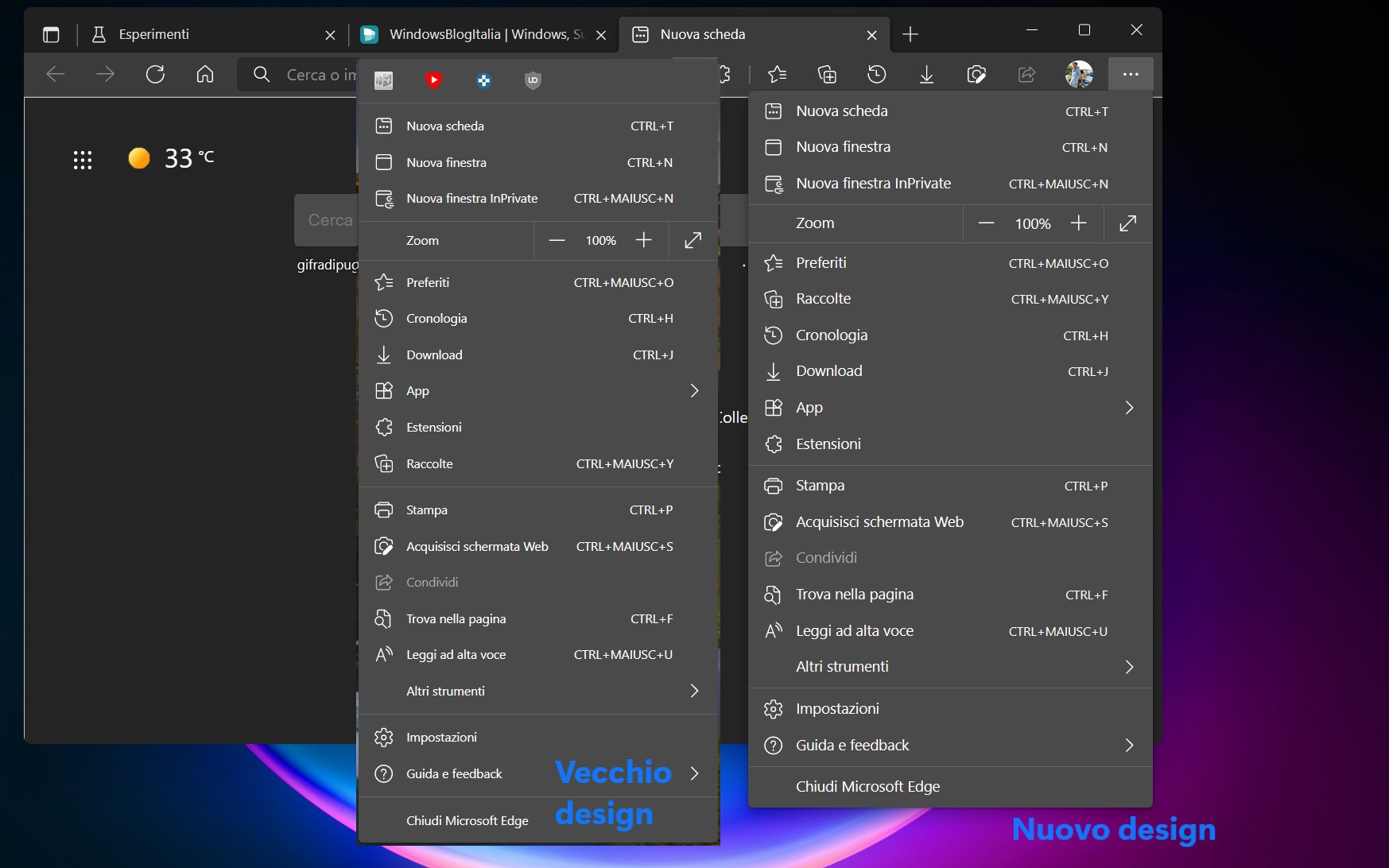1389x868 pixels.
Task: Click the first gray extension icon
Action: 383,80
